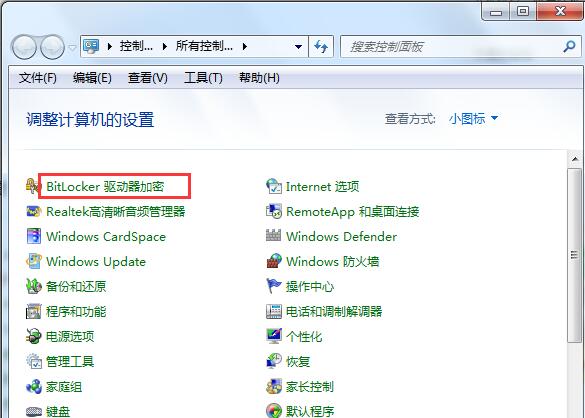Click the refresh button beside address bar
Screen dimensions: 585x418
click(x=321, y=47)
